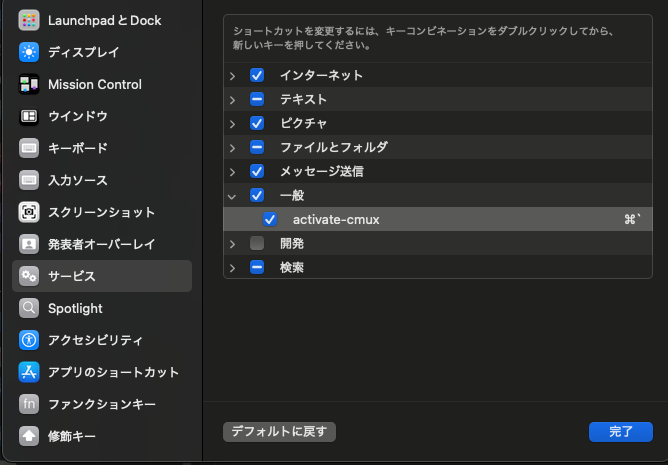
Task: Uncheck the インターネット checkbox
Action: pos(257,75)
